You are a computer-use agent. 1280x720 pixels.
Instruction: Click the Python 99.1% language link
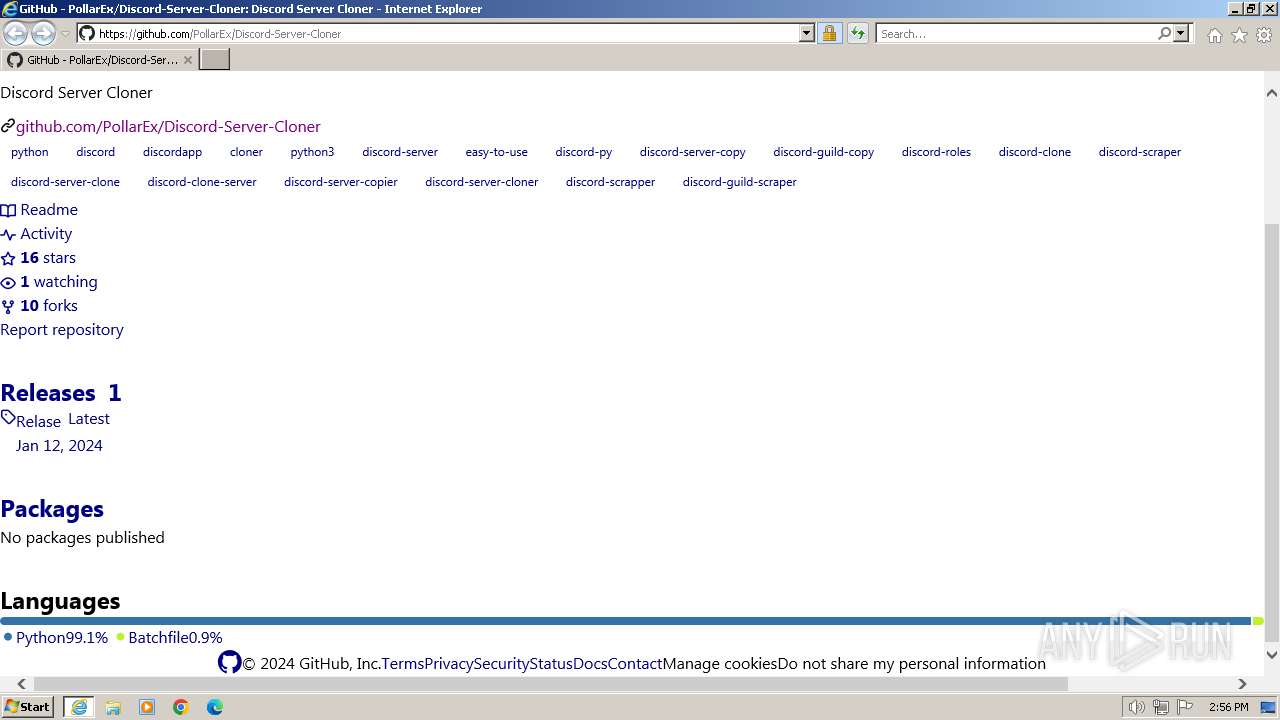coord(56,638)
